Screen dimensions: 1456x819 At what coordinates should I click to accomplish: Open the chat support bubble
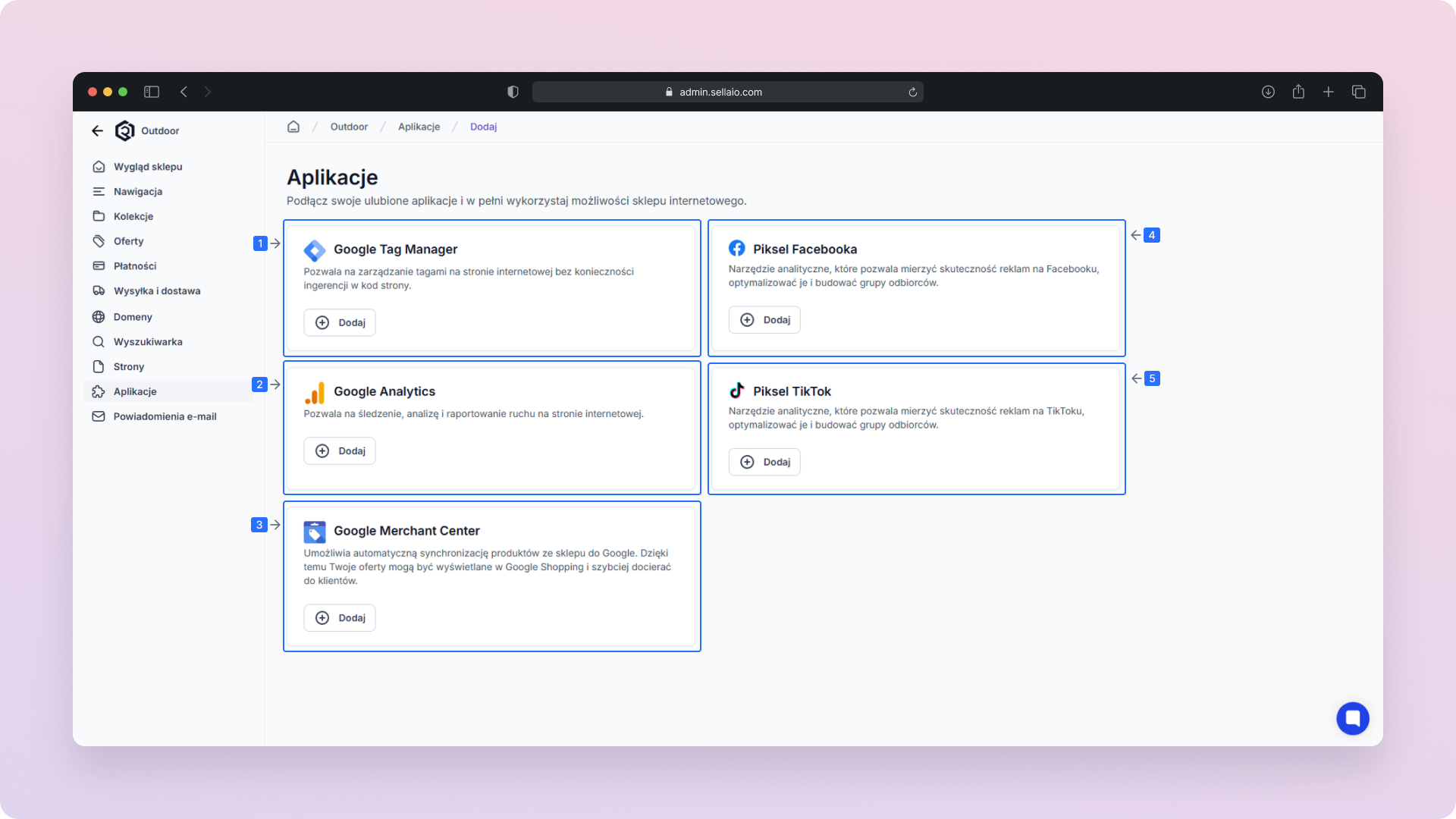coord(1352,718)
